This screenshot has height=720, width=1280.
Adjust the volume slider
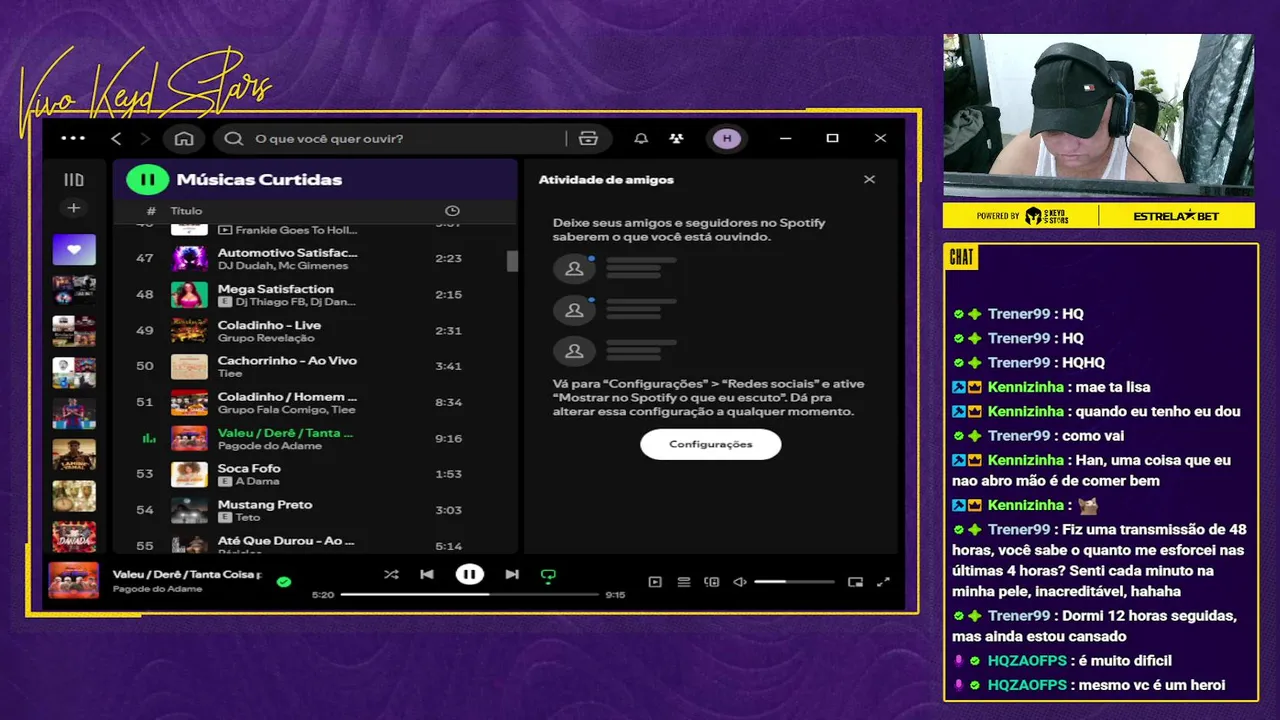coord(794,582)
